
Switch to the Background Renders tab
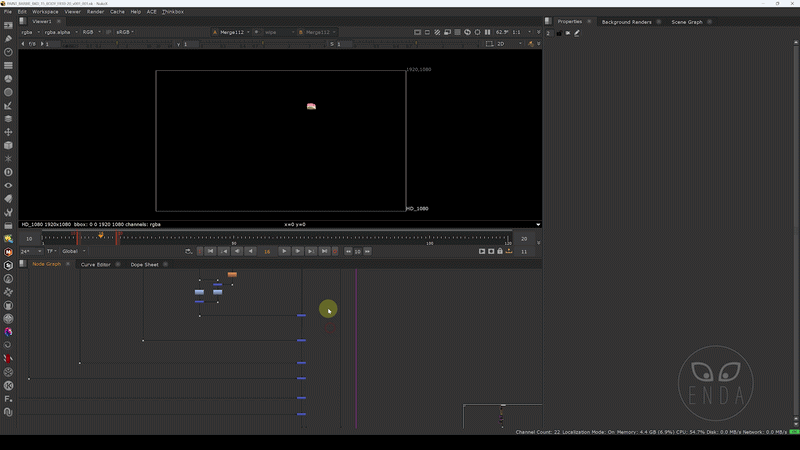tap(626, 22)
